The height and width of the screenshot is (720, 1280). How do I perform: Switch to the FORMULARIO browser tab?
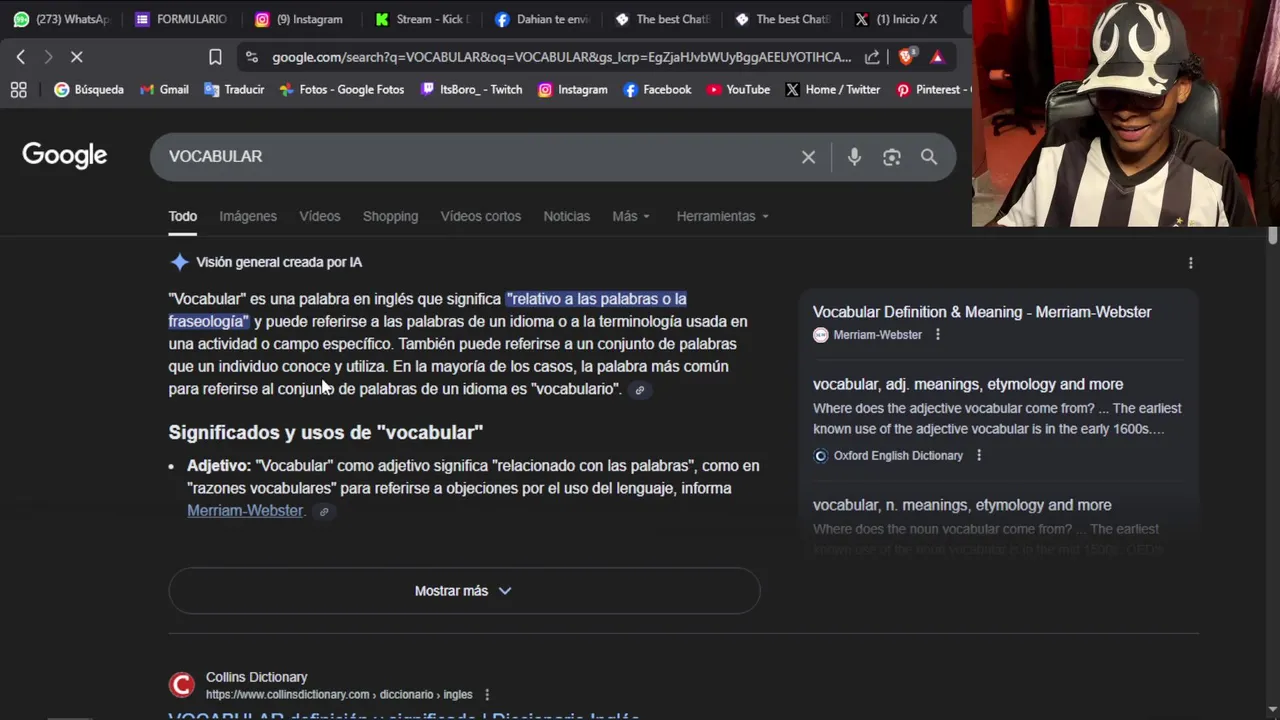coord(182,19)
